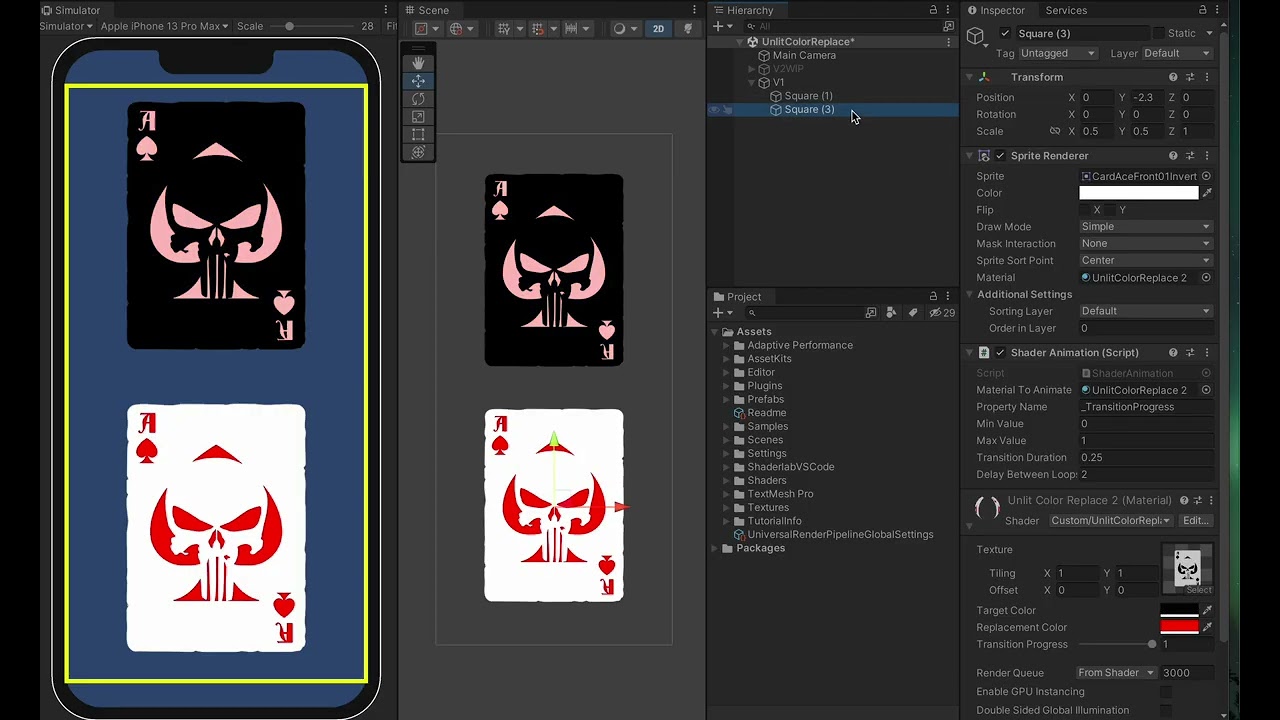Screen dimensions: 1280x720
Task: Open the Sorting Layer dropdown
Action: click(x=1146, y=311)
